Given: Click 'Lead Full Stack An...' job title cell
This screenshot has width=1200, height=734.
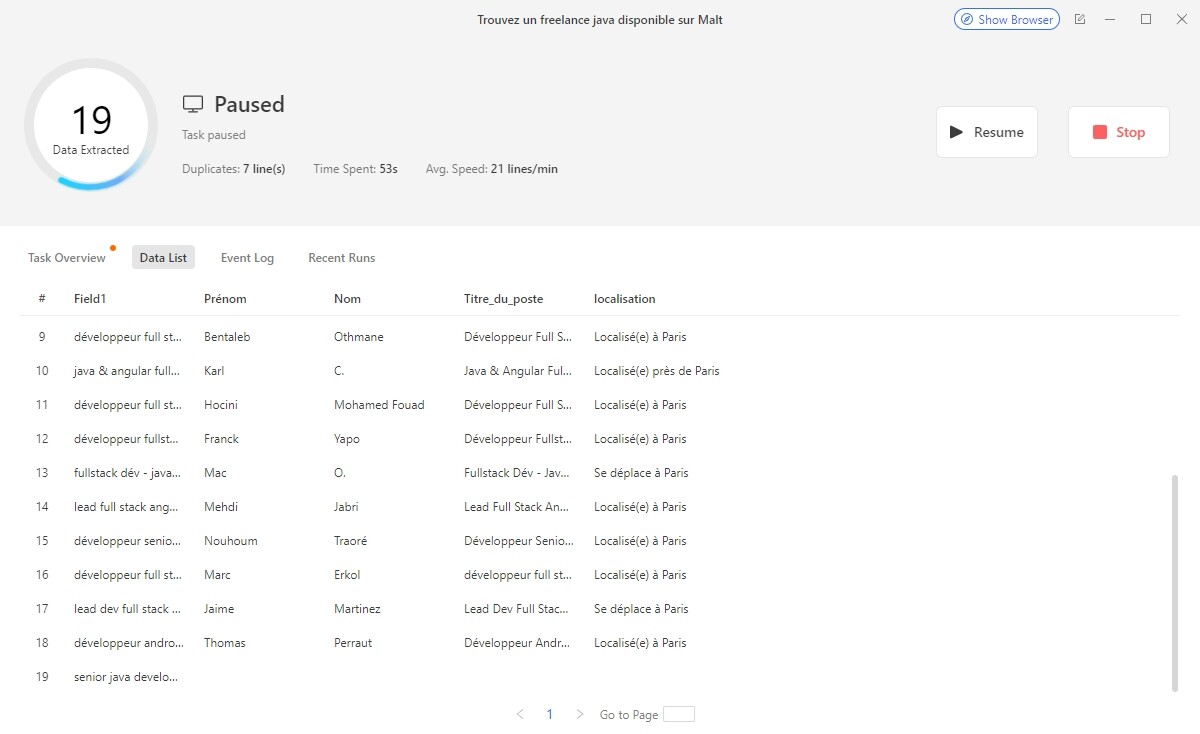Looking at the screenshot, I should click(518, 507).
